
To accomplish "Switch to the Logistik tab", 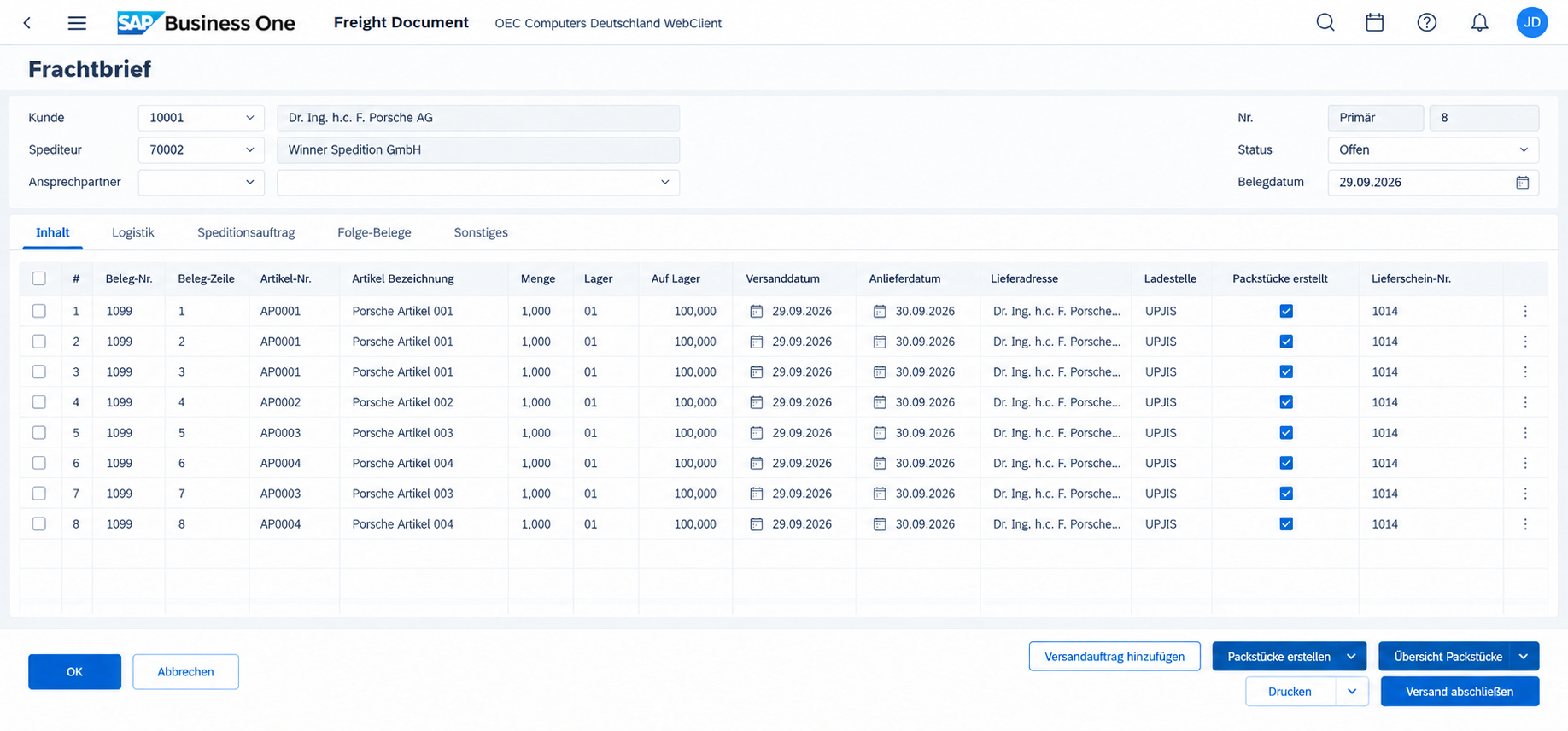I will (x=133, y=232).
